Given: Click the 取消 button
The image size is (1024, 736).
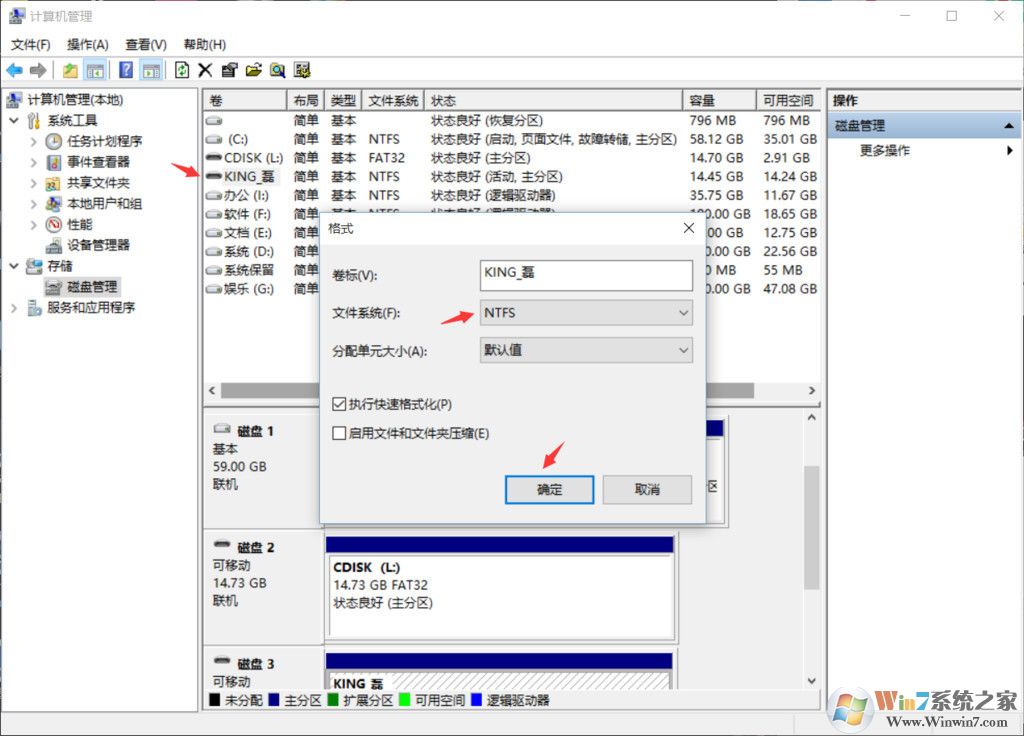Looking at the screenshot, I should (x=647, y=490).
